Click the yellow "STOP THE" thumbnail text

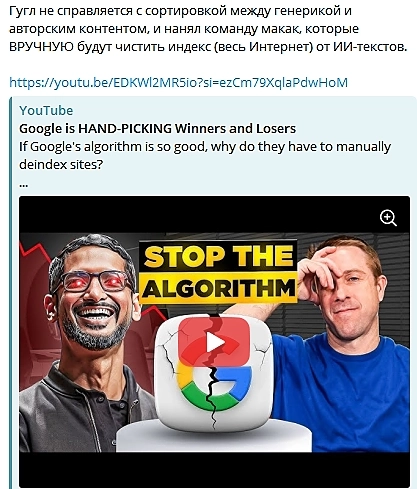click(219, 256)
